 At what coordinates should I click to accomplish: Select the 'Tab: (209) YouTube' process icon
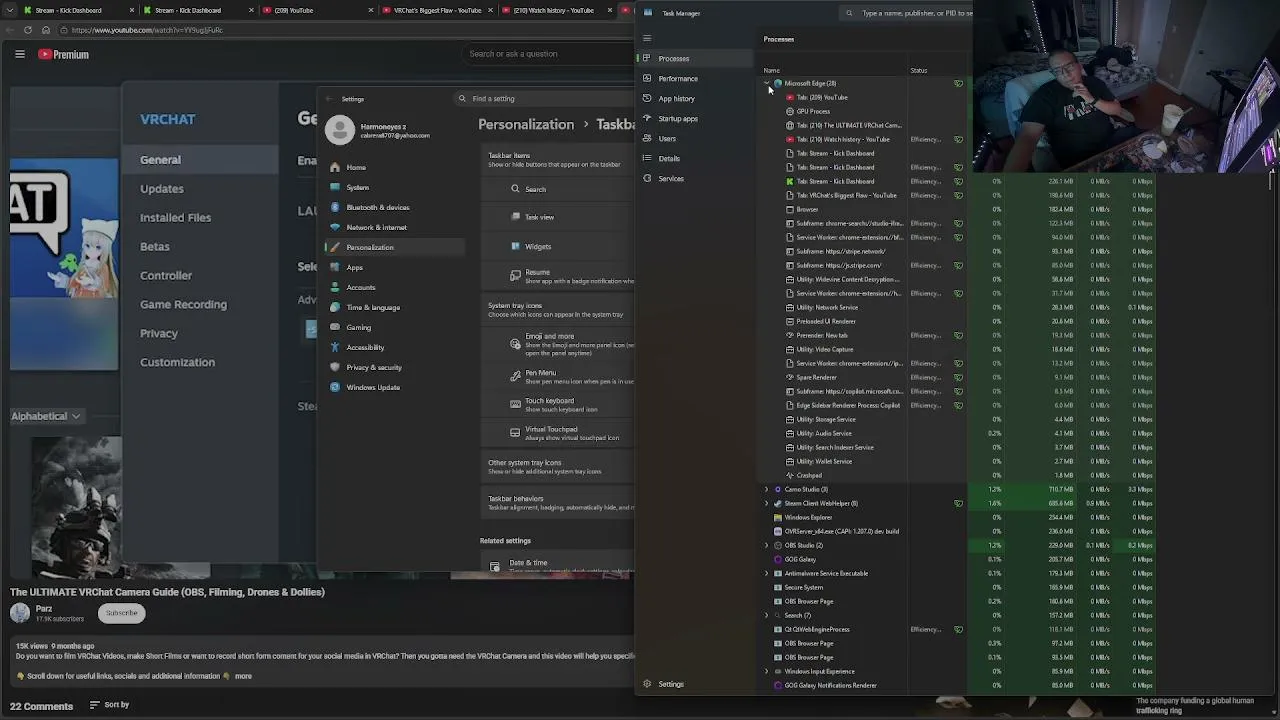point(790,97)
